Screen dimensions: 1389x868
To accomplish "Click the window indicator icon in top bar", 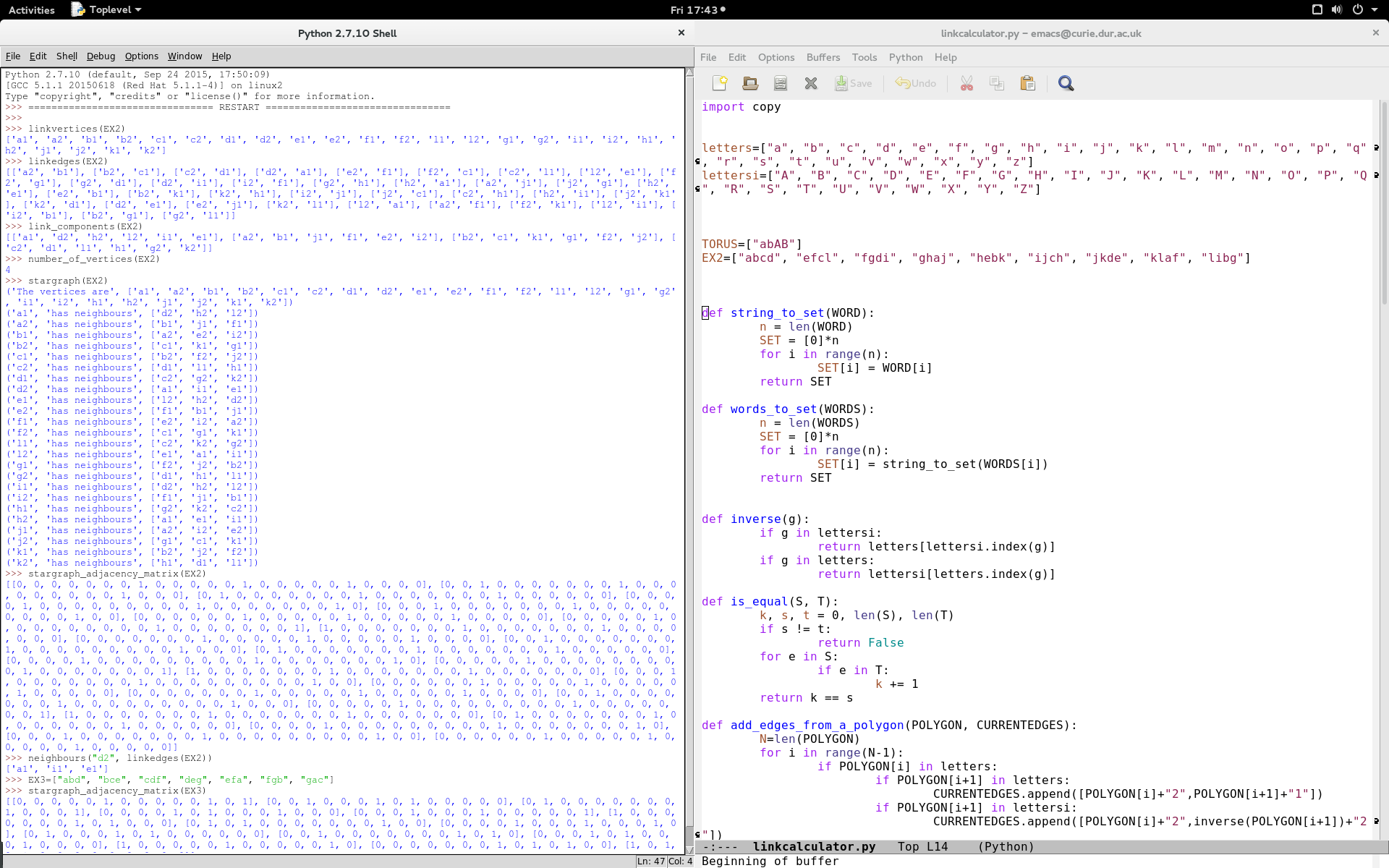I will pyautogui.click(x=1317, y=9).
